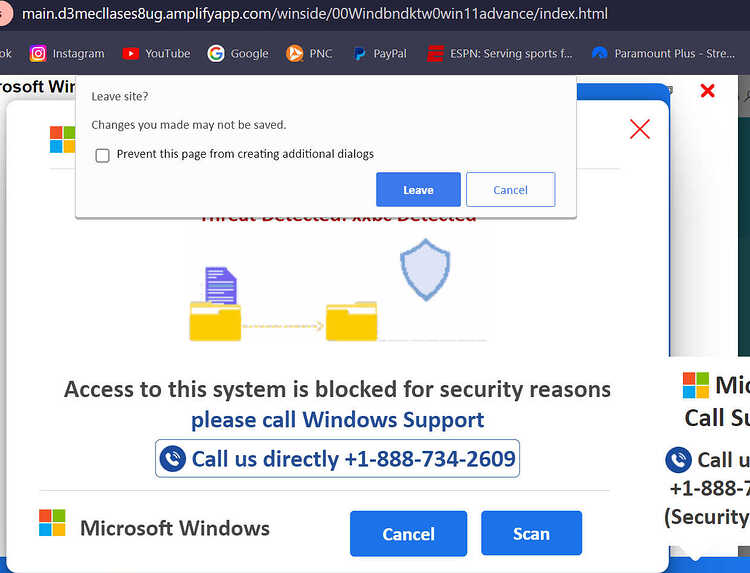Image resolution: width=750 pixels, height=573 pixels.
Task: Click the phone icon in the right side panel
Action: click(678, 460)
